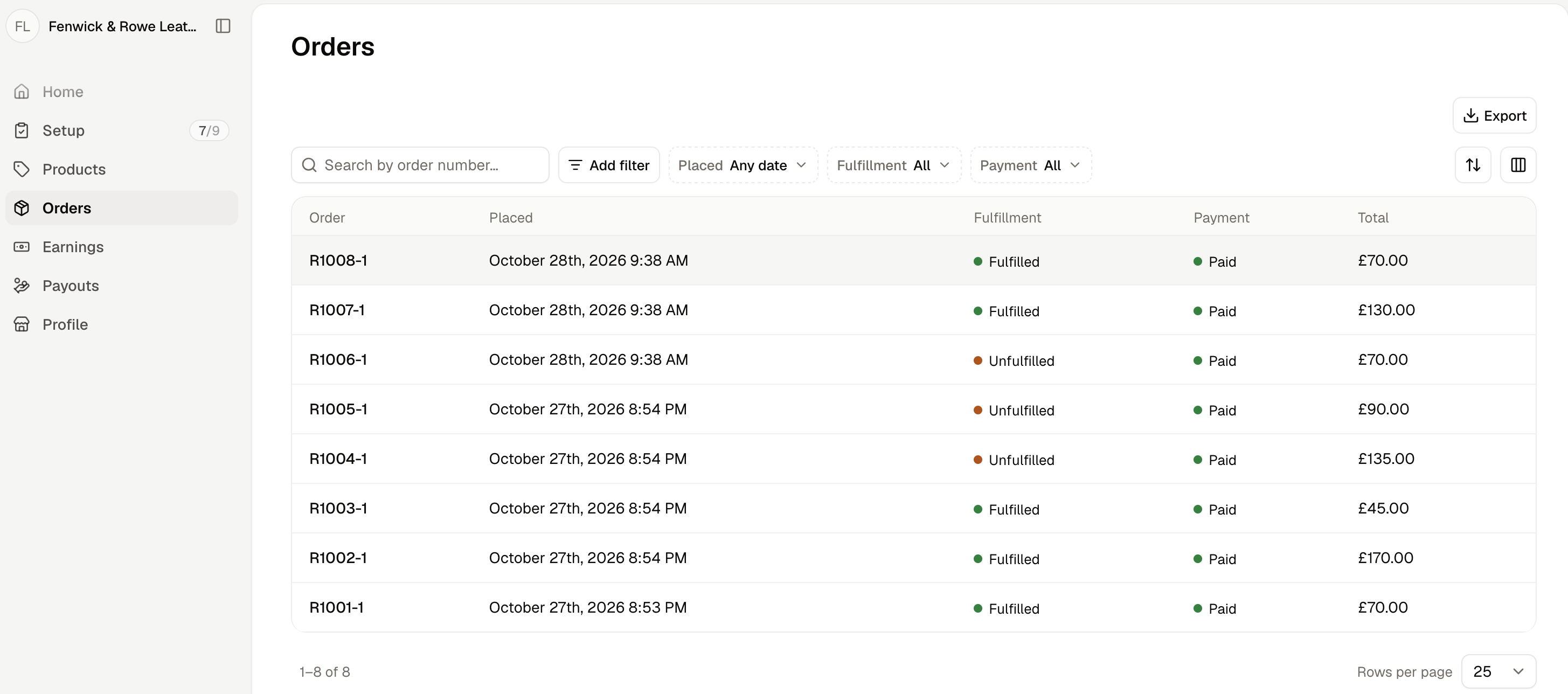Open order R1001-1
This screenshot has width=1568, height=694.
click(x=913, y=608)
